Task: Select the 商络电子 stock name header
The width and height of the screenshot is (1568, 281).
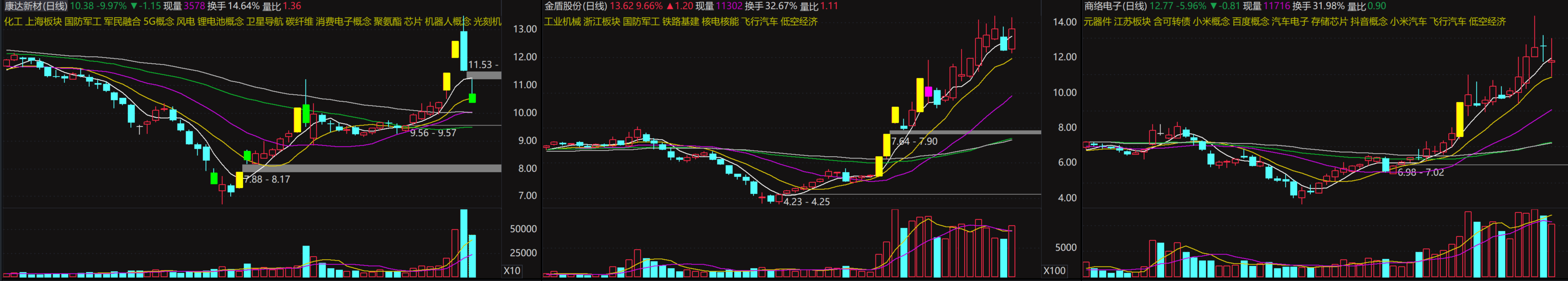Action: (x=1115, y=6)
